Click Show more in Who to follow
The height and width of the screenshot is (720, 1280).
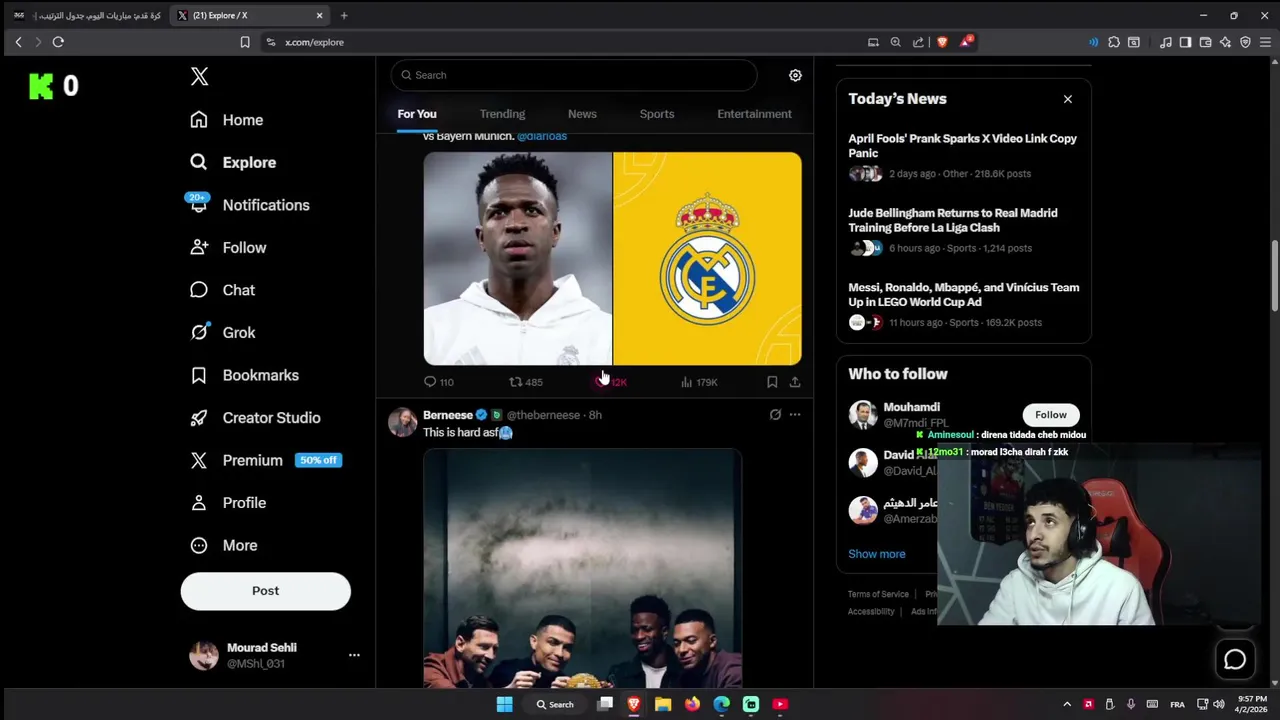(877, 554)
